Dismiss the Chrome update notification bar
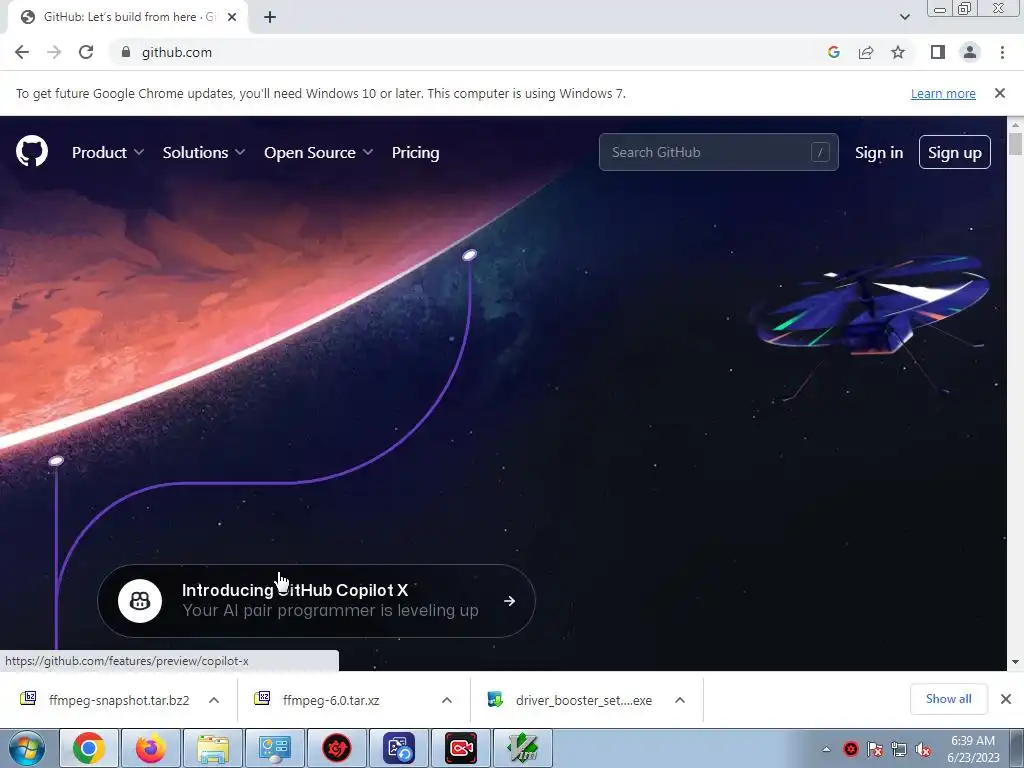This screenshot has width=1024, height=768. pyautogui.click(x=1000, y=93)
